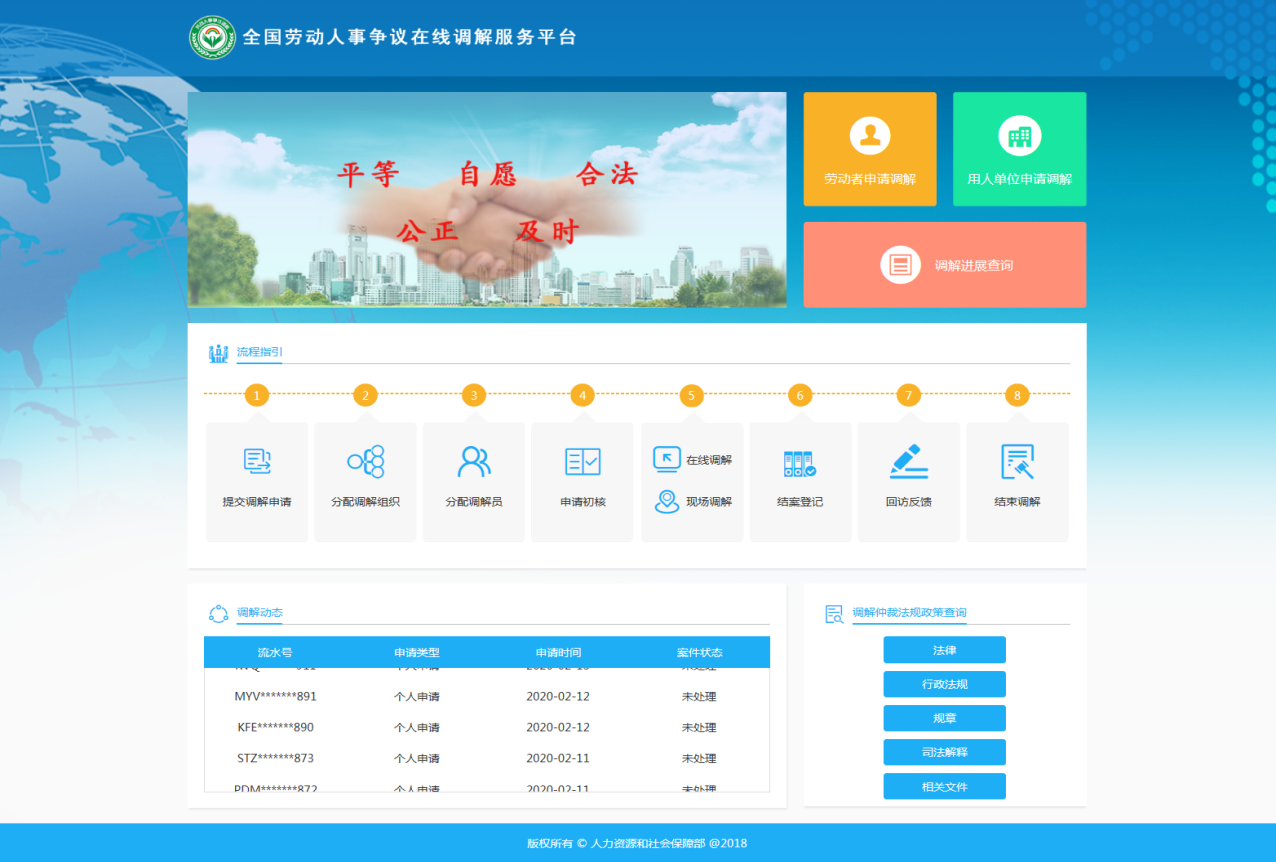
Task: Click the platform logo emblem in header
Action: [213, 37]
